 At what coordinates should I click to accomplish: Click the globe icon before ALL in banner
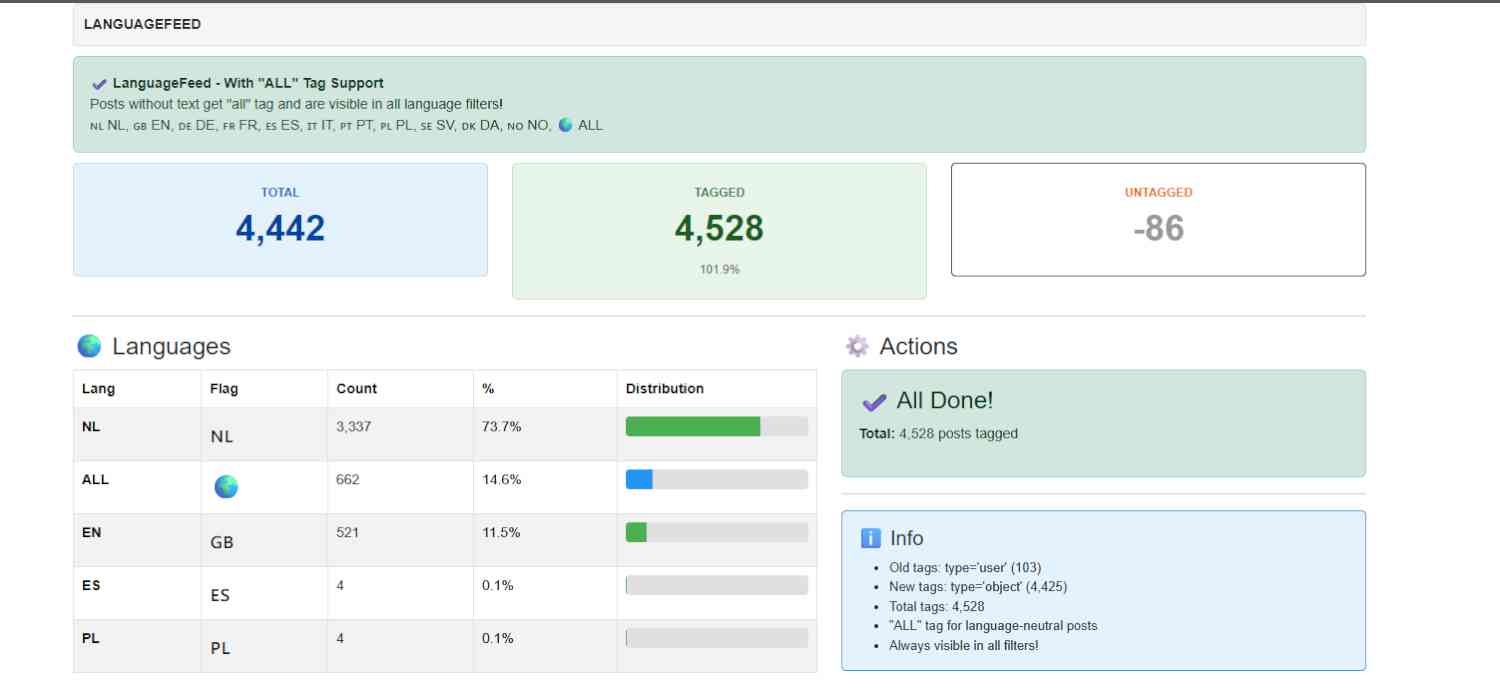tap(566, 125)
